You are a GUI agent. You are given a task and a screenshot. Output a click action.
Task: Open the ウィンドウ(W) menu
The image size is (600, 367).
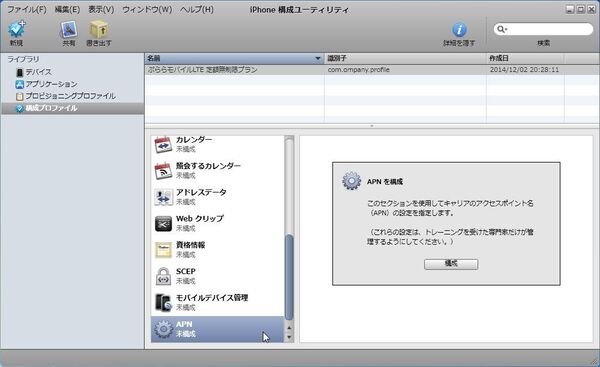coord(147,10)
